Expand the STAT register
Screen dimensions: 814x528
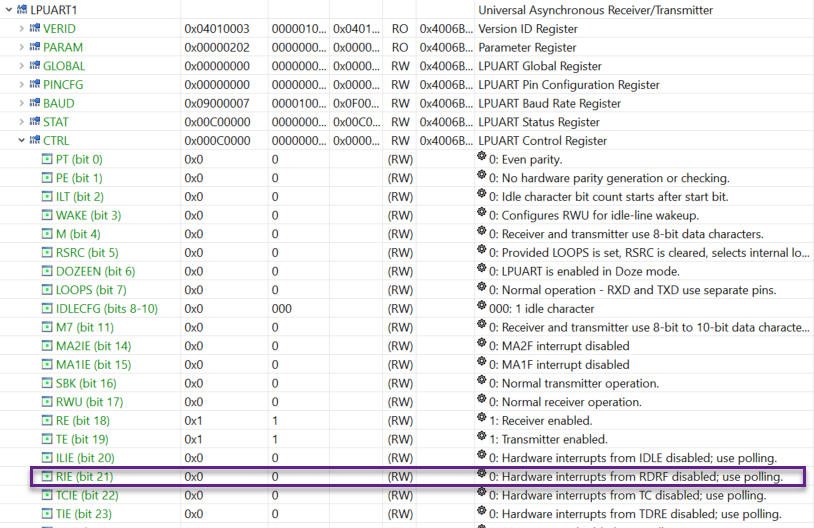21,122
